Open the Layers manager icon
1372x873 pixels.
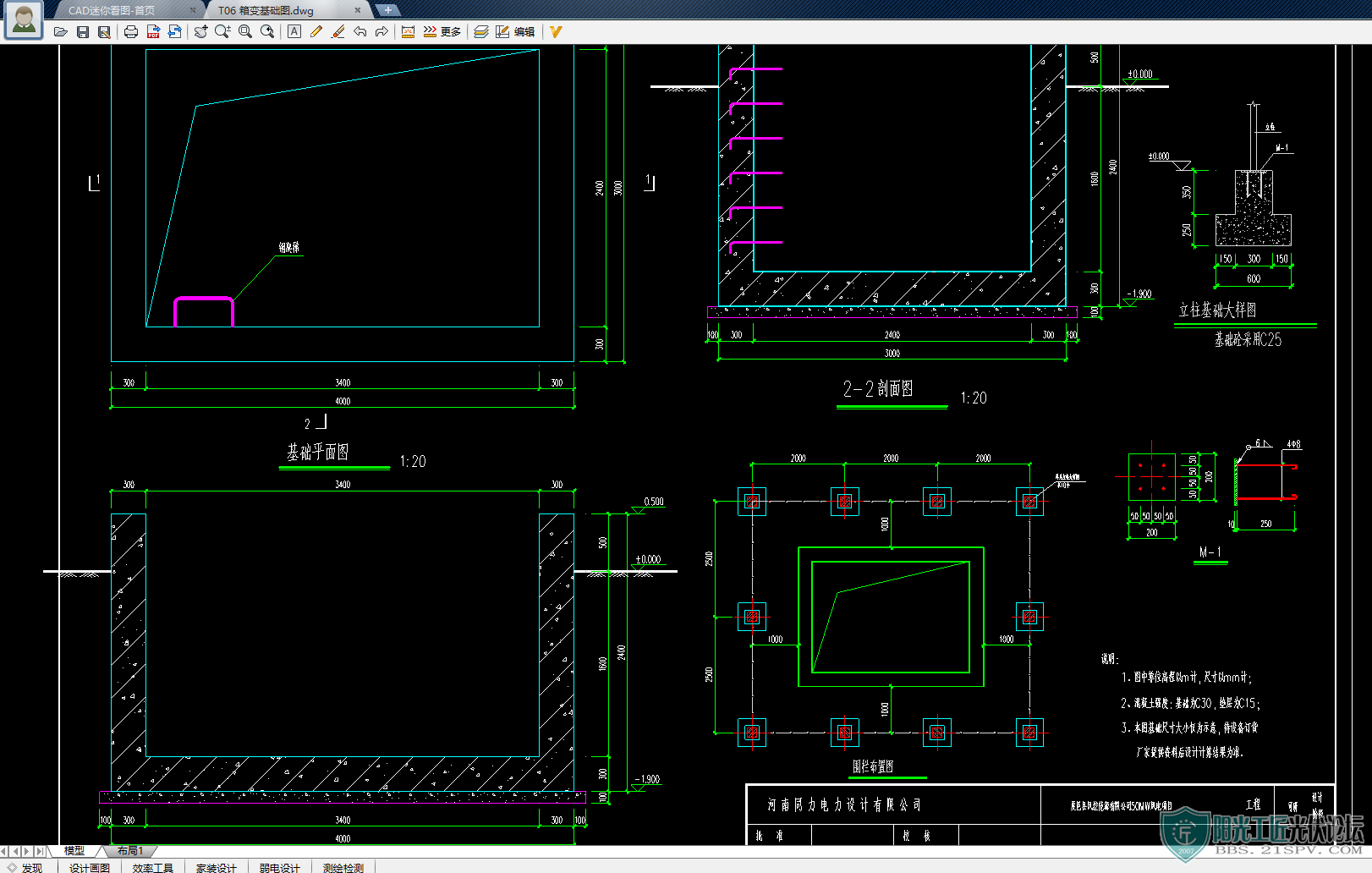pyautogui.click(x=481, y=32)
